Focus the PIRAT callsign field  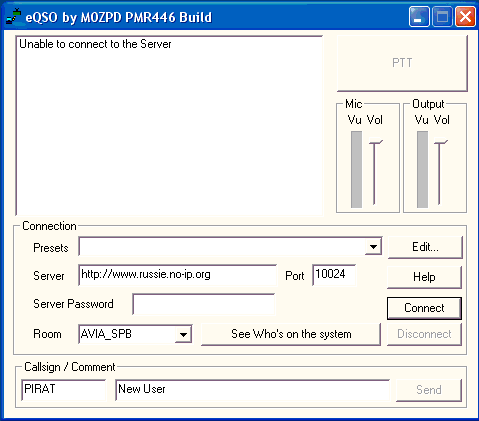(63, 390)
